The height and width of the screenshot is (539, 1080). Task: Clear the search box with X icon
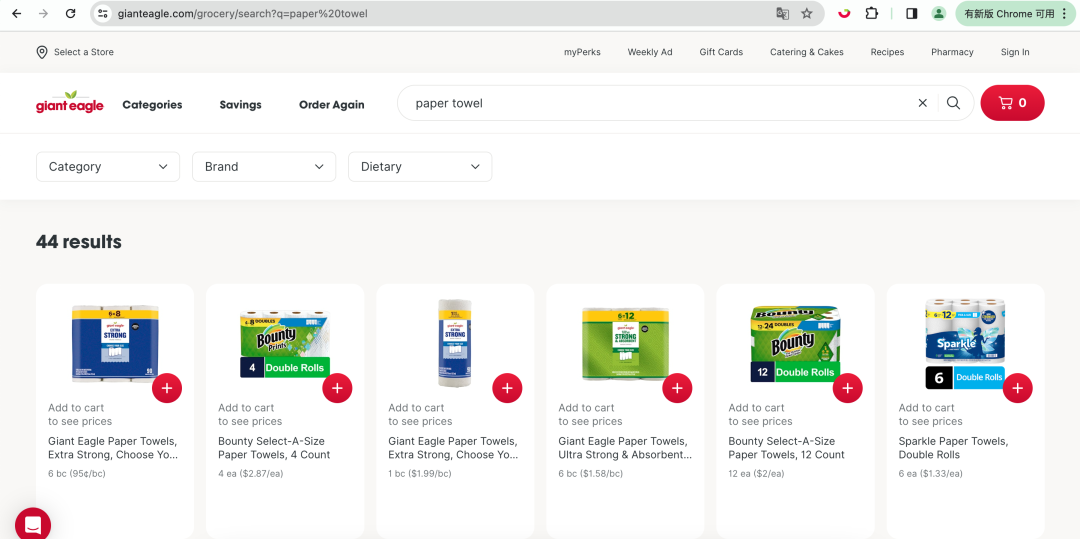(922, 103)
